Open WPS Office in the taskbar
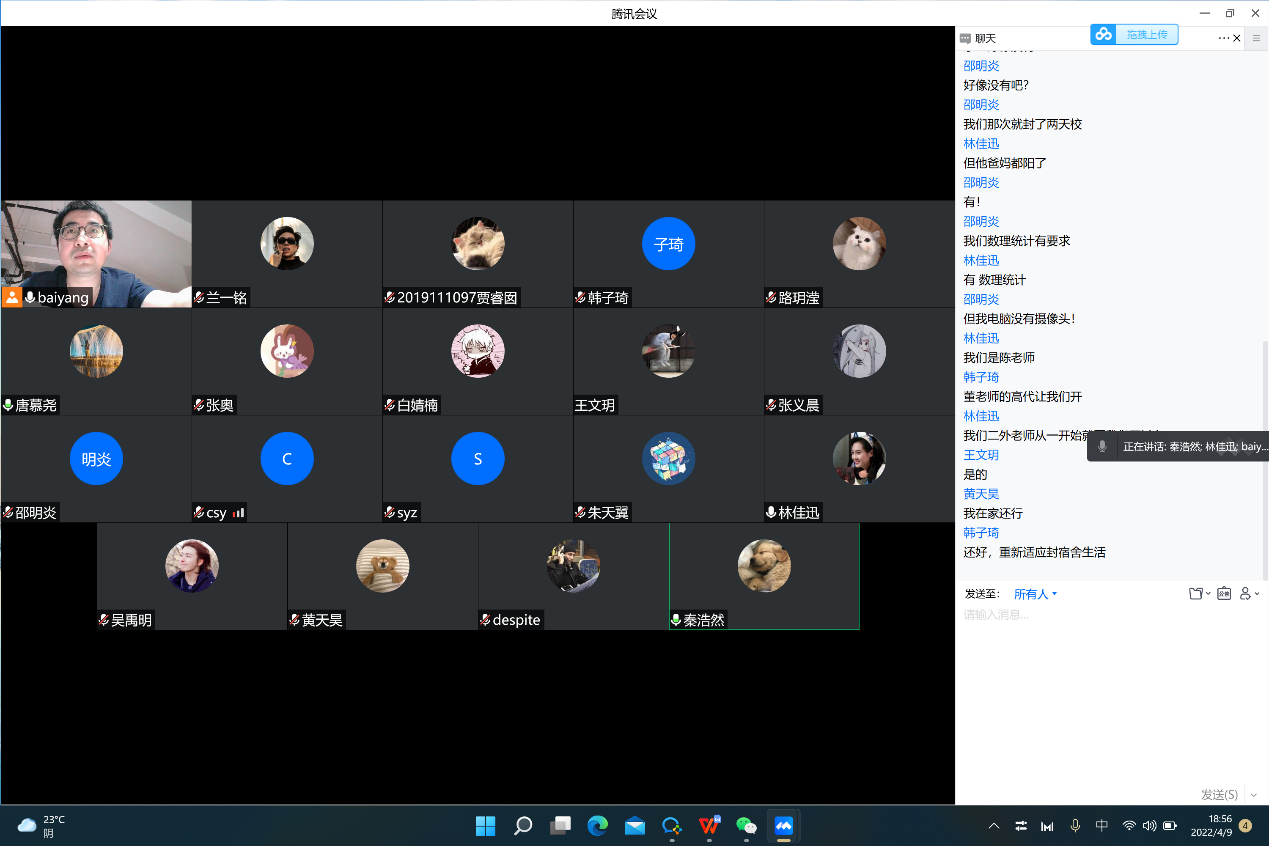Viewport: 1269px width, 846px height. pos(709,826)
